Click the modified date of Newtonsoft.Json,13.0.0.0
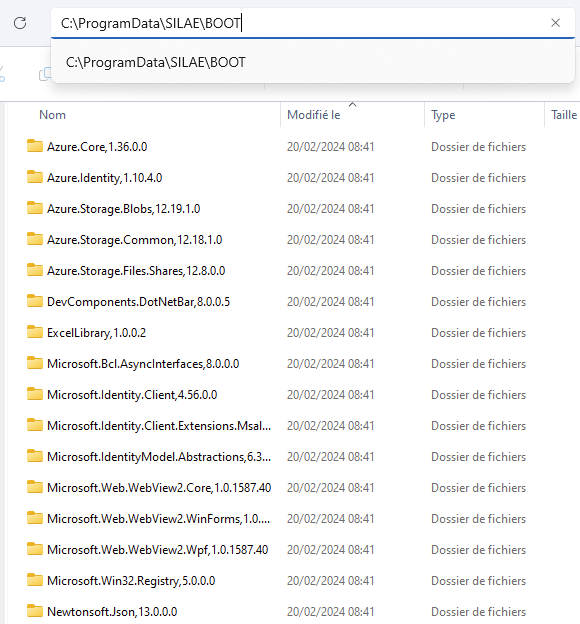The width and height of the screenshot is (580, 624). pos(331,612)
